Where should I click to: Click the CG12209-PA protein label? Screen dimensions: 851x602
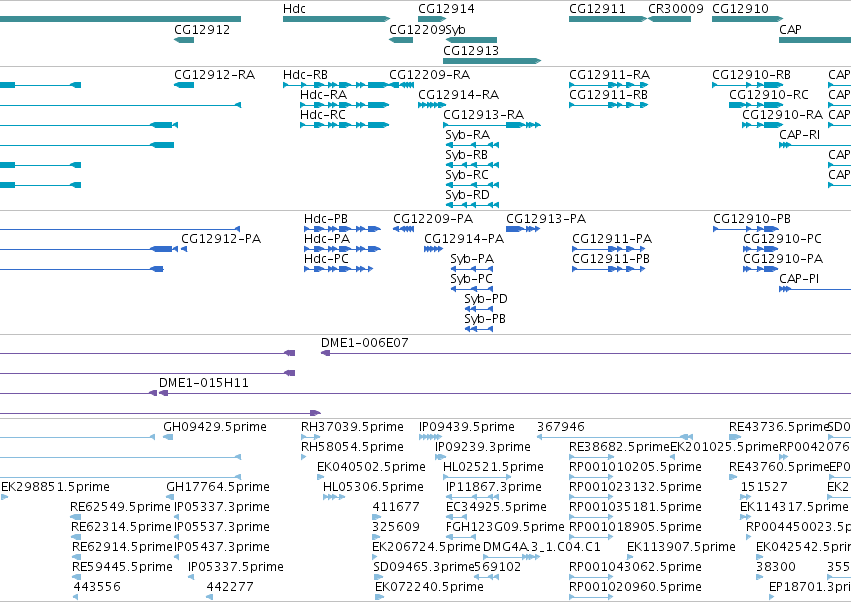click(433, 219)
